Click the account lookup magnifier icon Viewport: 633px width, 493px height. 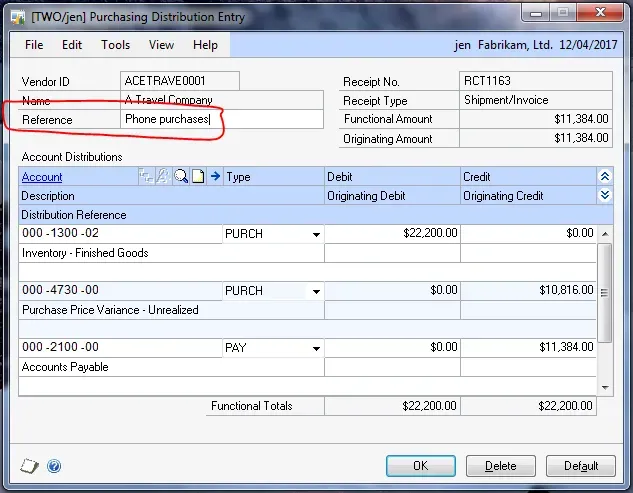click(181, 177)
